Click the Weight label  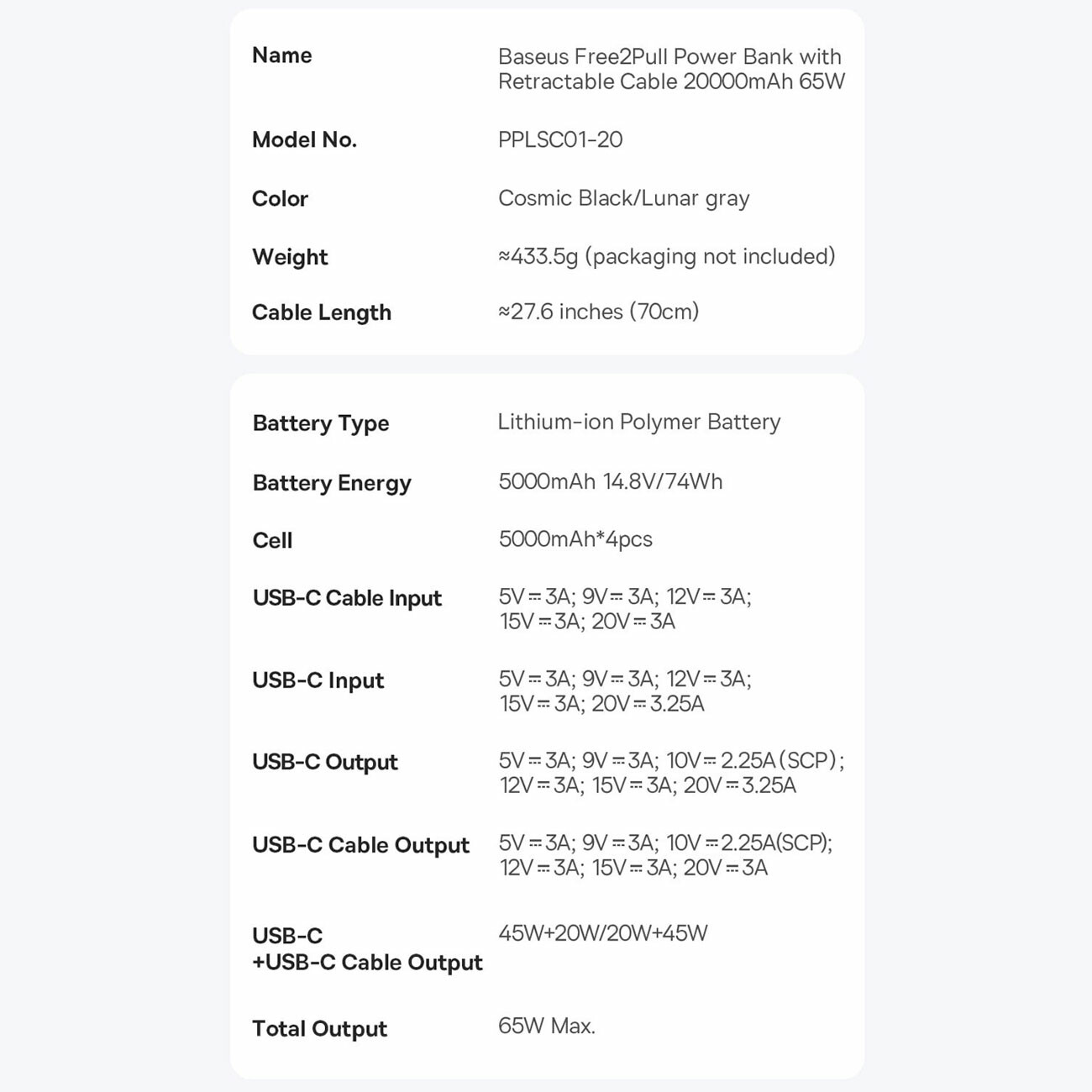click(290, 257)
